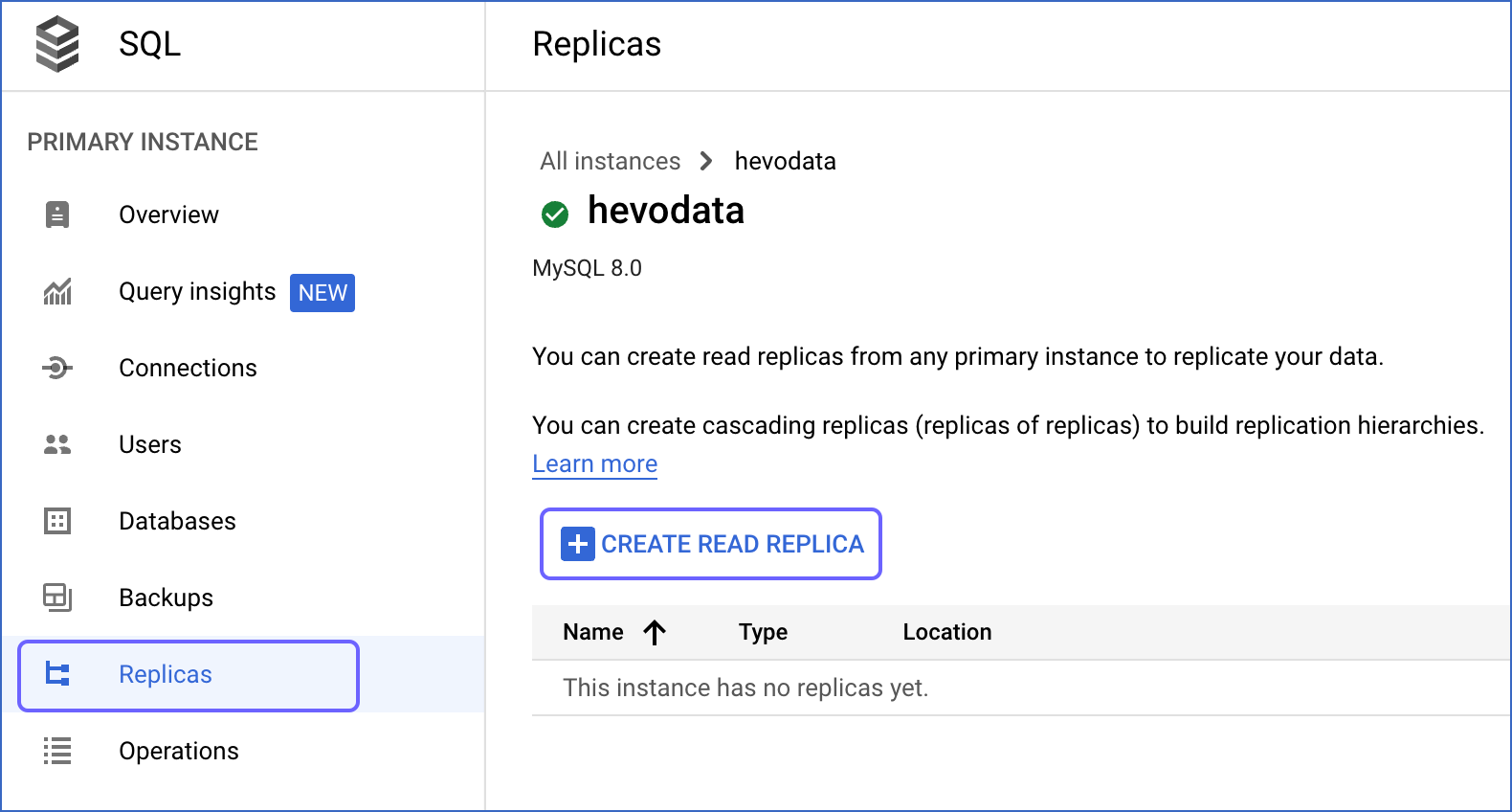
Task: Click the hevodata instance name heading
Action: coord(666,211)
